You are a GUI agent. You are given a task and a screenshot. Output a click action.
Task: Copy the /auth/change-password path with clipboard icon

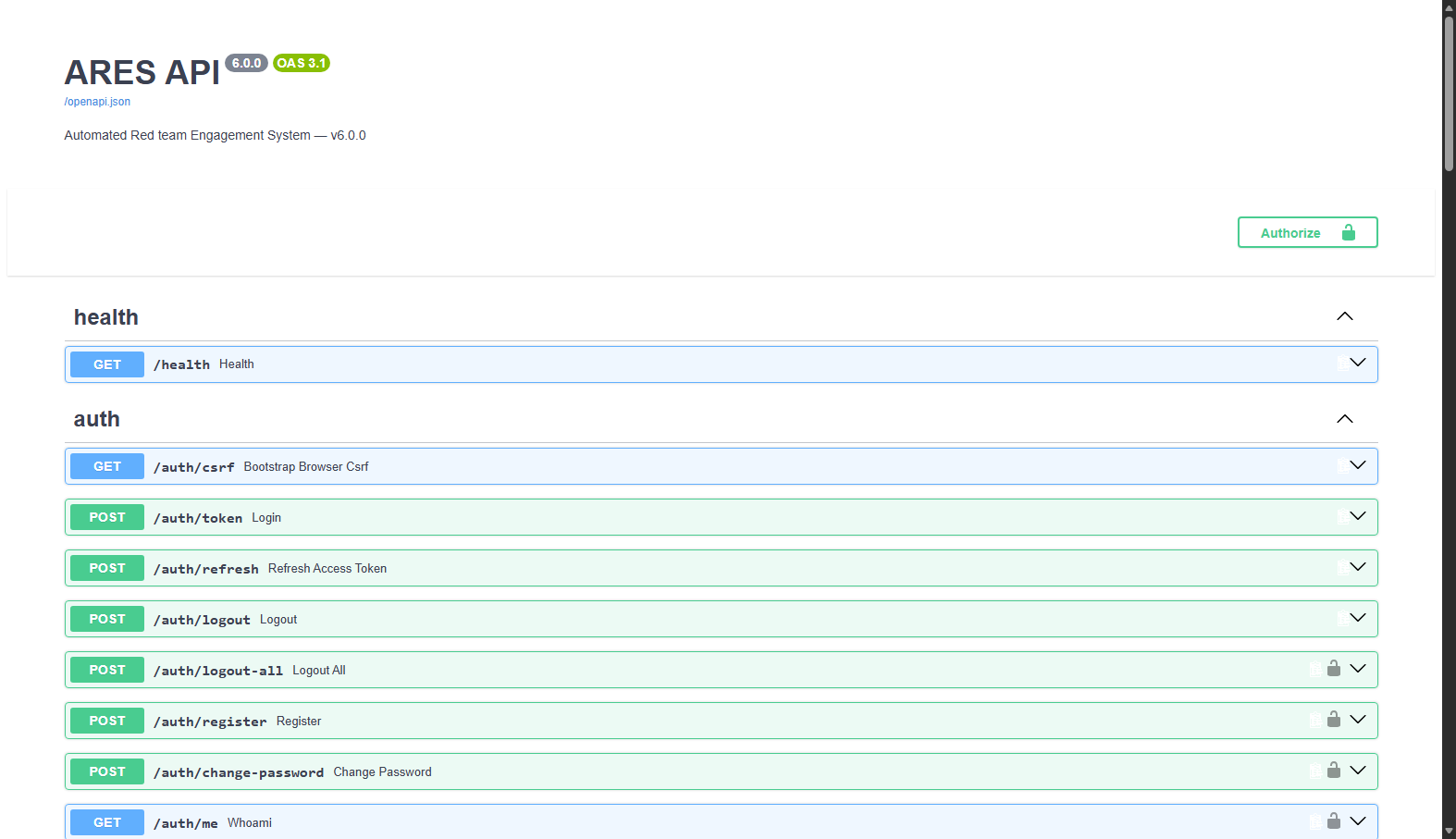coord(1315,771)
